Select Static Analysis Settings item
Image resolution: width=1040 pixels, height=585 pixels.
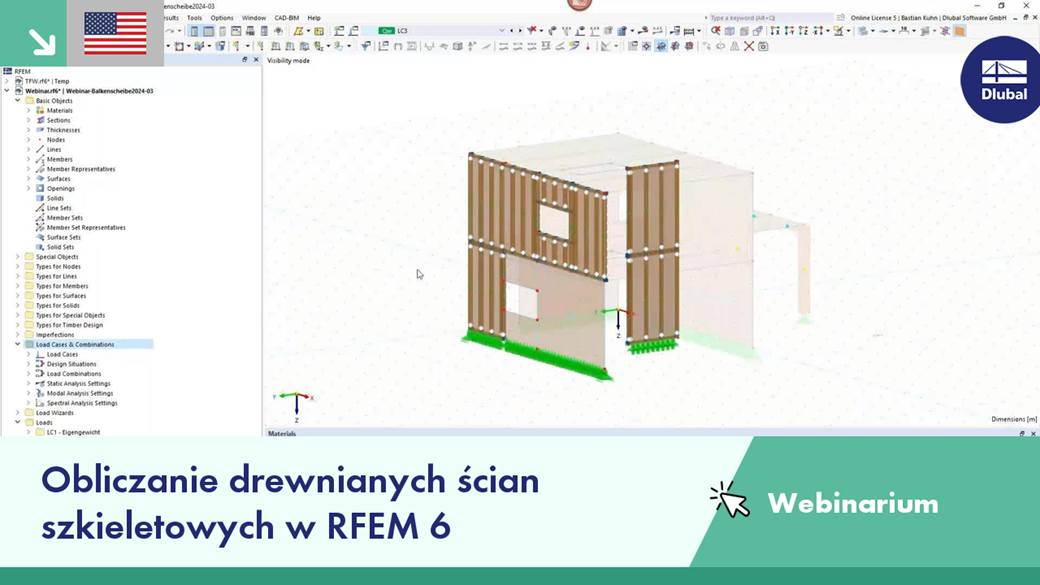click(x=78, y=383)
